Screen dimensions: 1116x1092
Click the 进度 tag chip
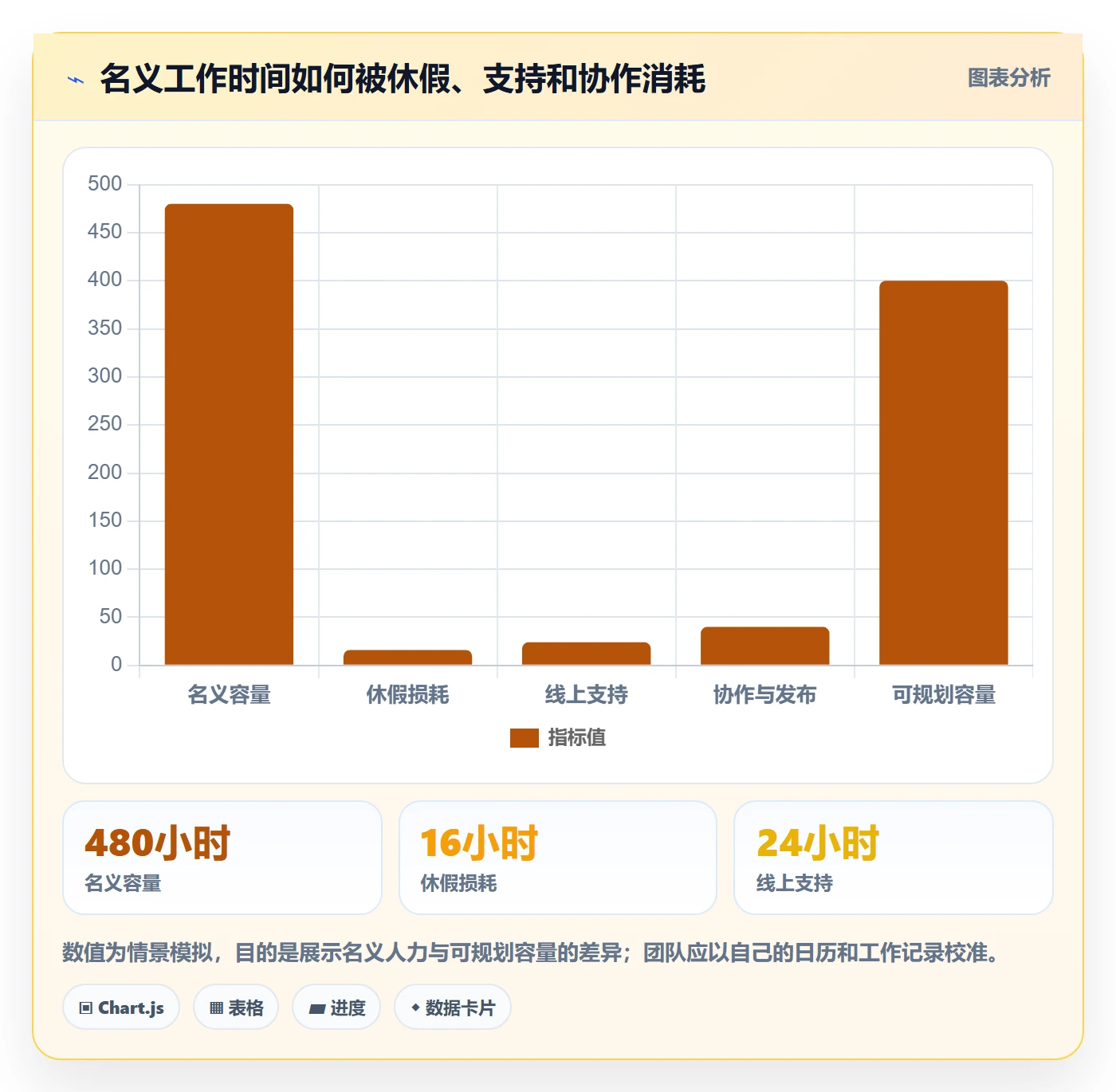coord(336,1008)
